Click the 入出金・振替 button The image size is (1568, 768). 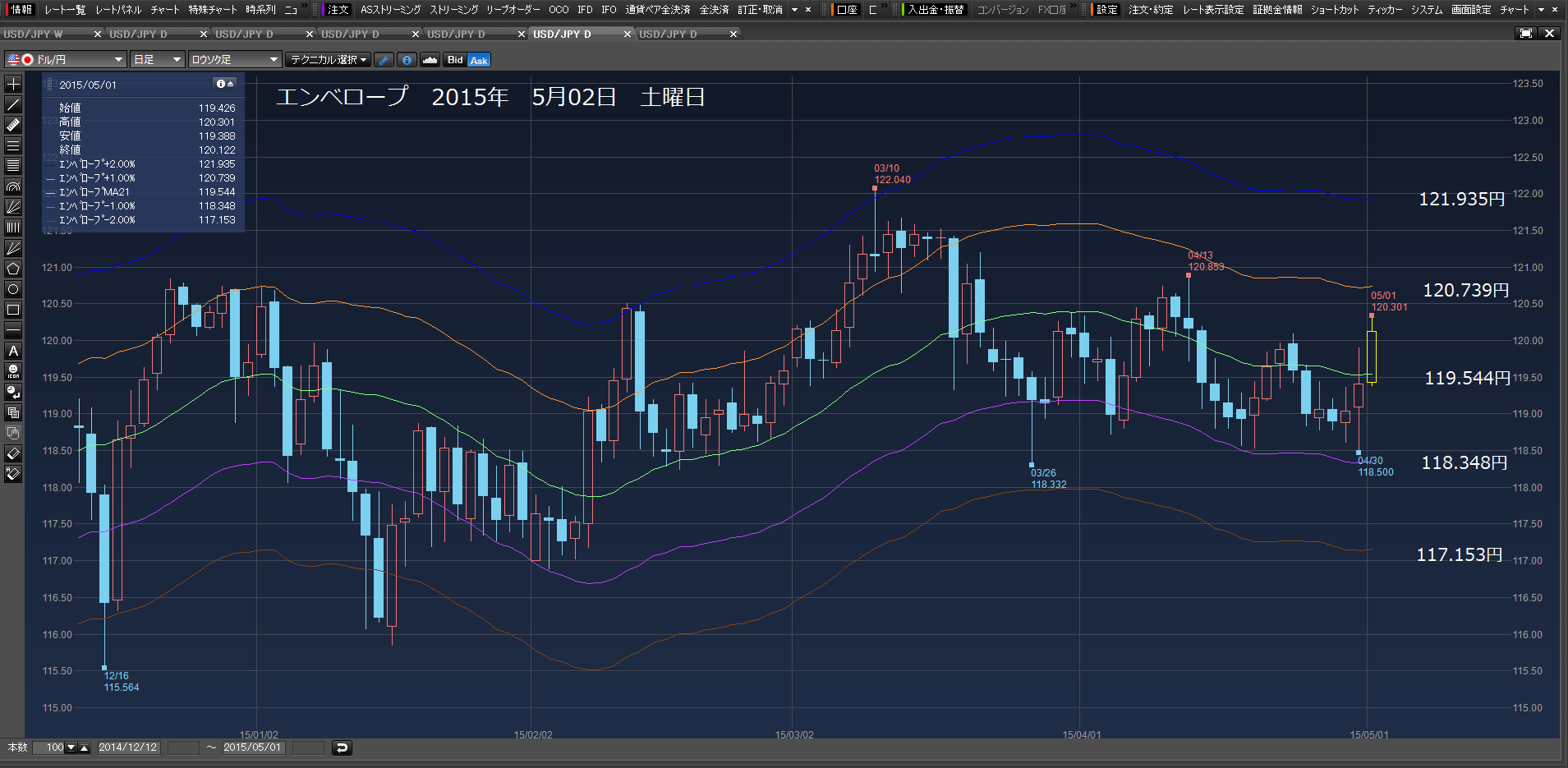coord(936,10)
